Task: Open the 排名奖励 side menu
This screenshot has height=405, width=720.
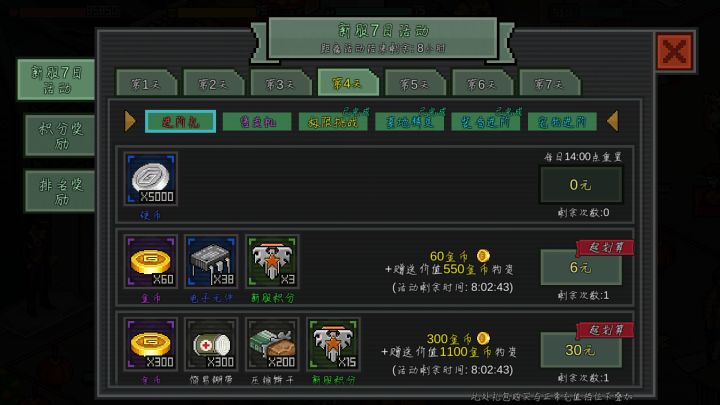Action: [x=60, y=191]
